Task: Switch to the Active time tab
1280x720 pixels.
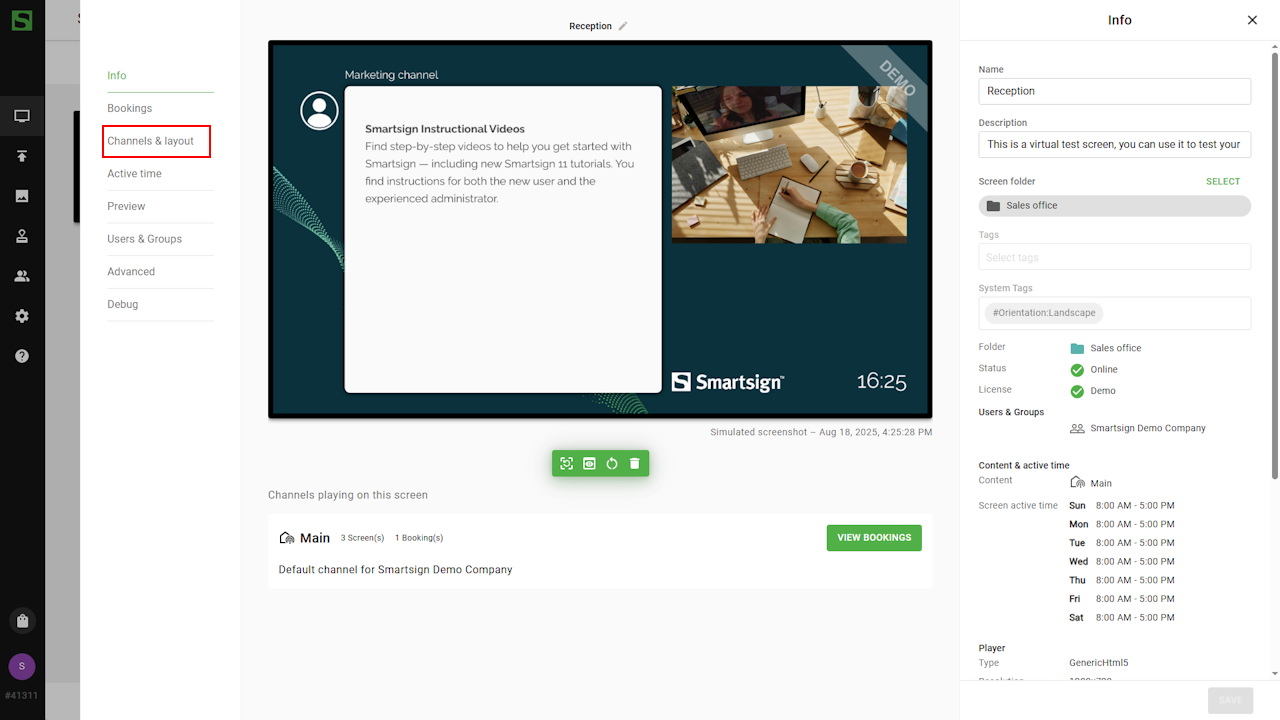Action: (x=135, y=174)
